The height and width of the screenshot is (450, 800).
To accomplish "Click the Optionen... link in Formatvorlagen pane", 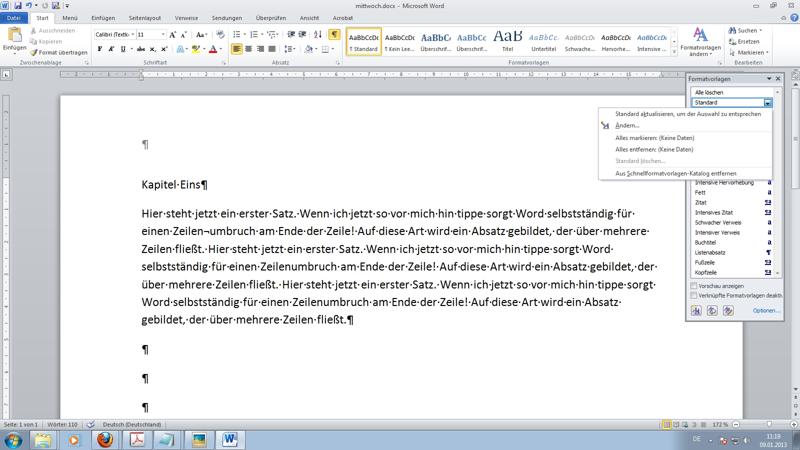I will [765, 311].
